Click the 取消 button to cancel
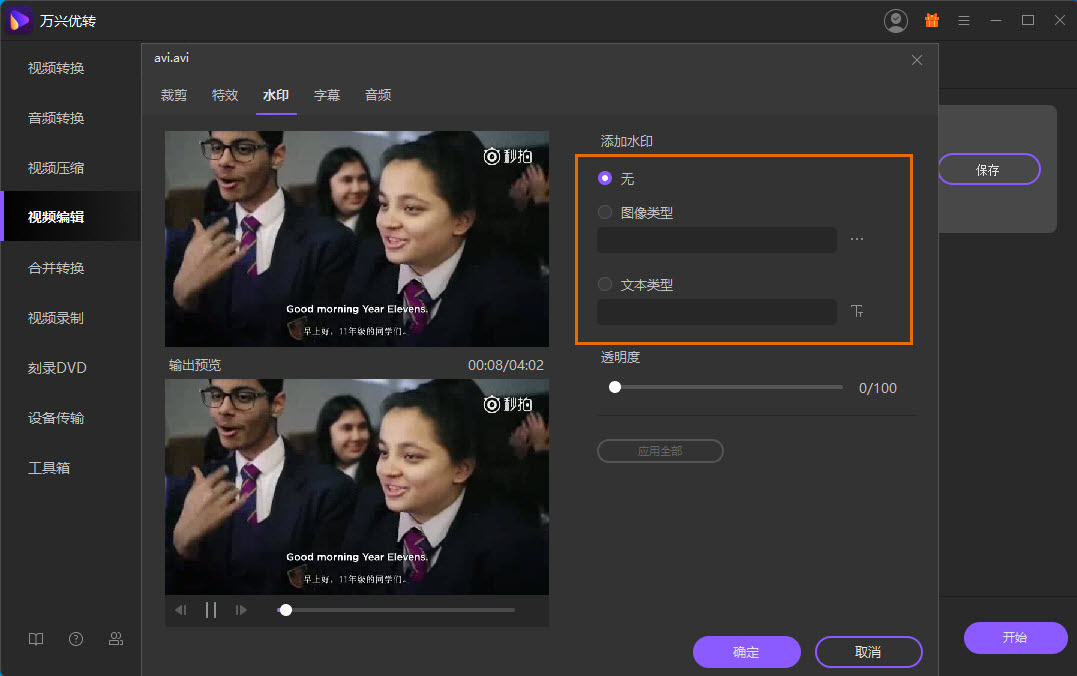This screenshot has width=1077, height=676. tap(868, 652)
